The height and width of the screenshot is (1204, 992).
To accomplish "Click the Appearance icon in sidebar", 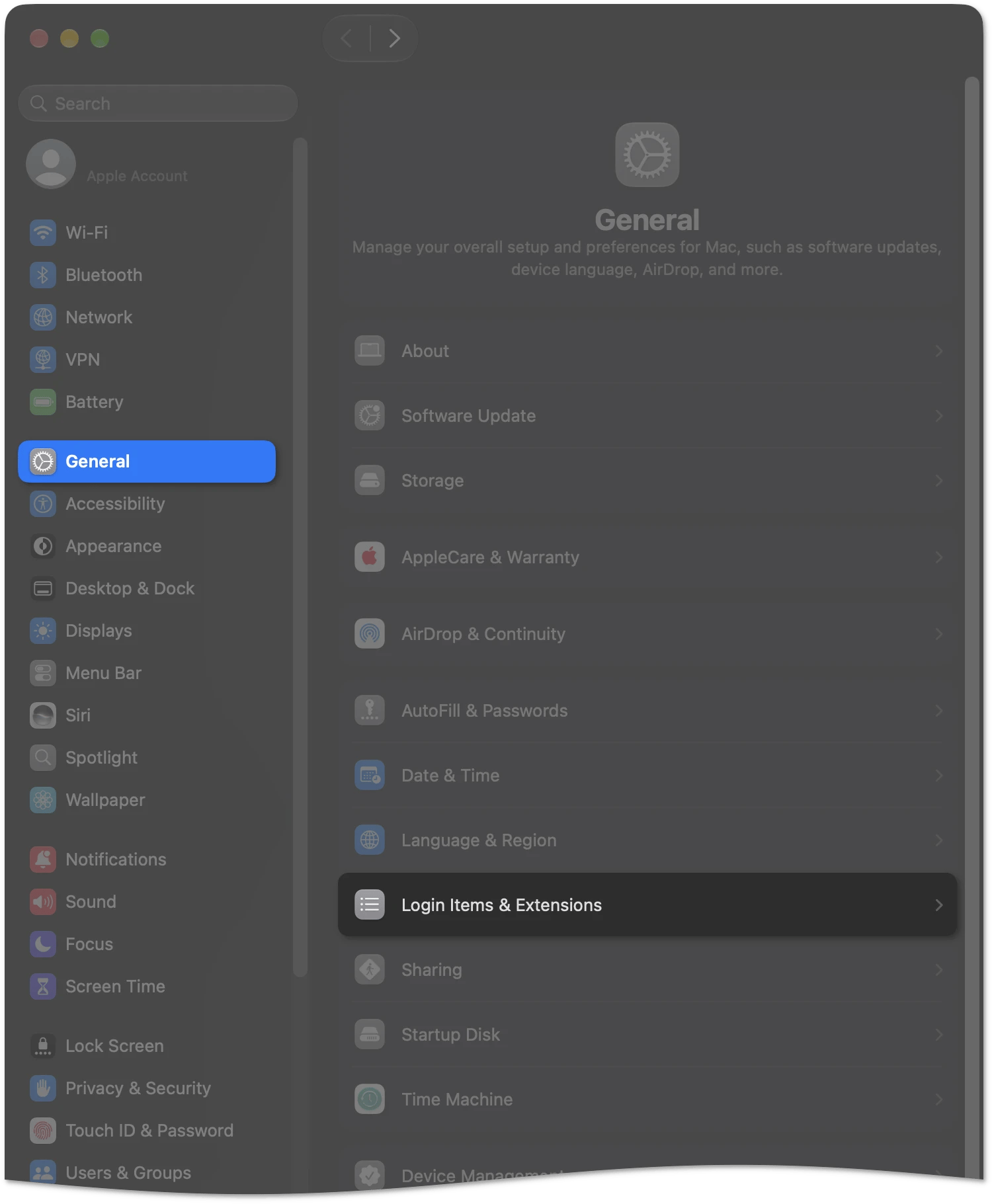I will [43, 546].
